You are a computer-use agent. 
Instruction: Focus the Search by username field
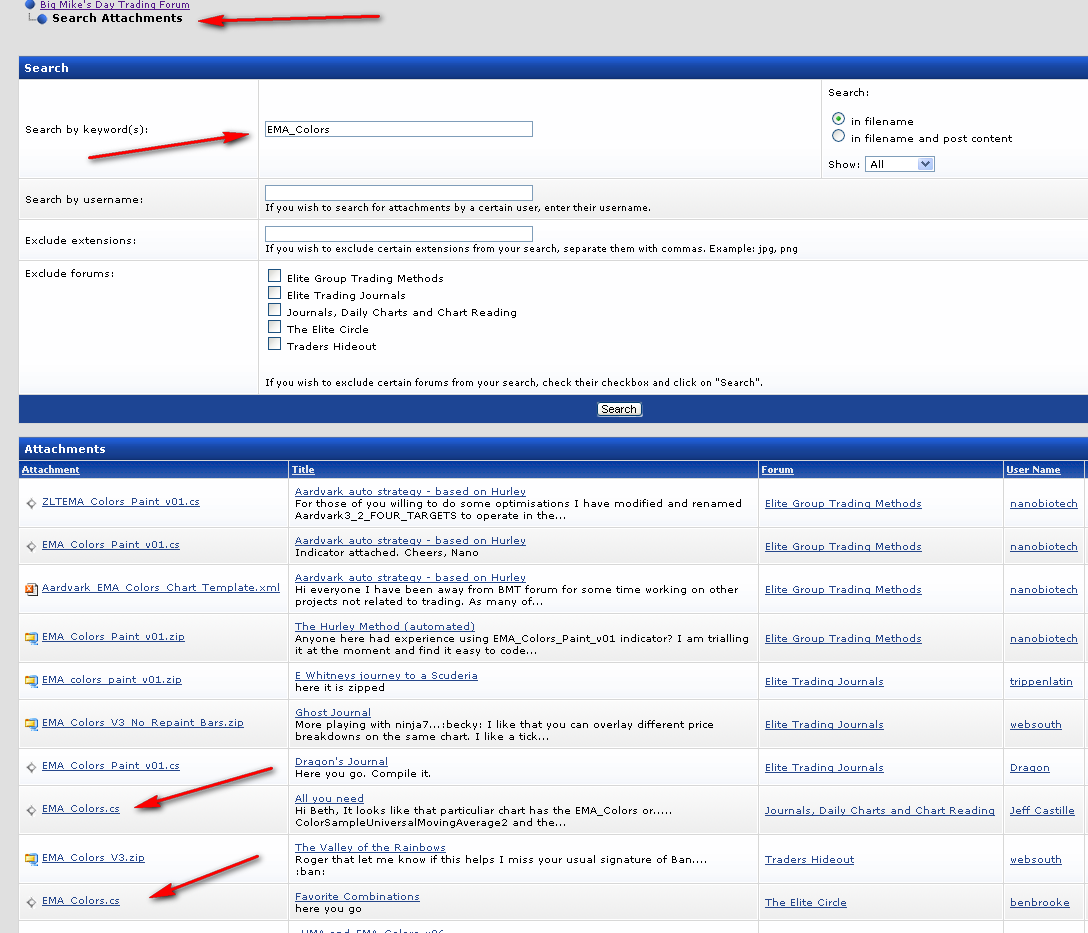(399, 193)
